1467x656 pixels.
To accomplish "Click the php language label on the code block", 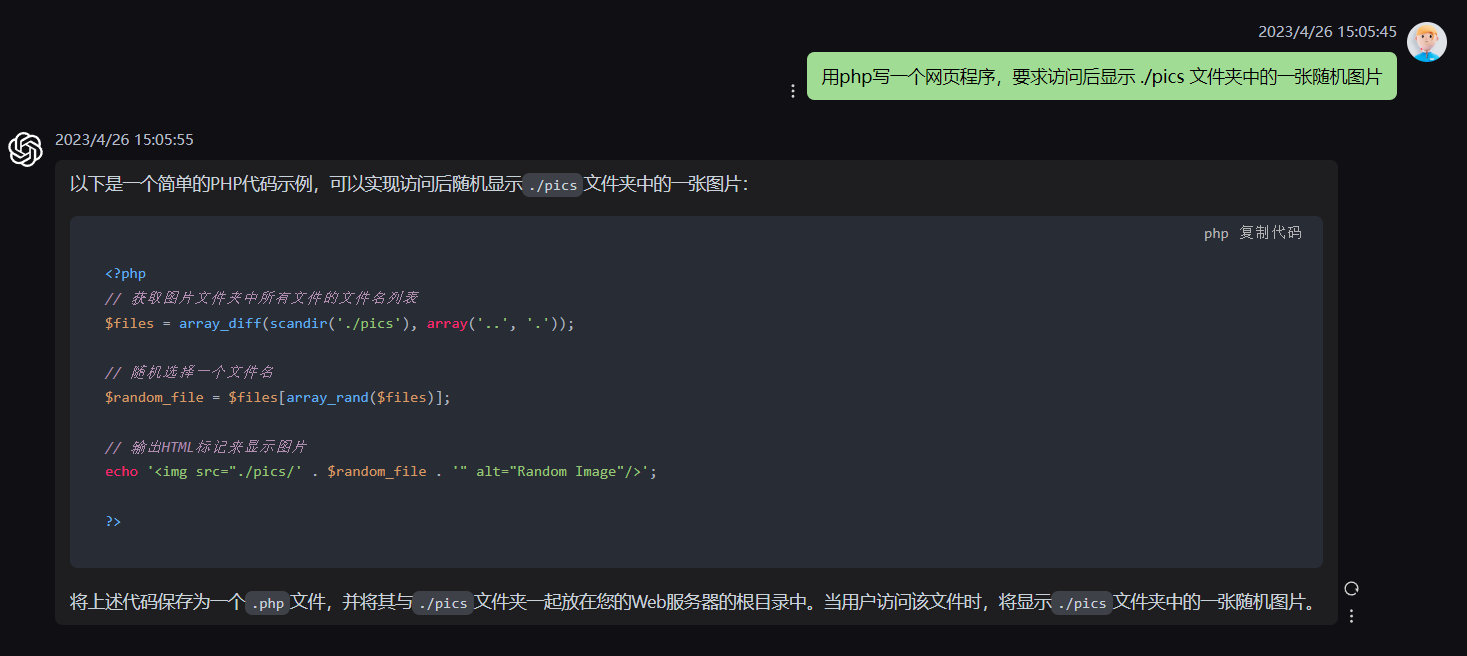I will coord(1215,233).
